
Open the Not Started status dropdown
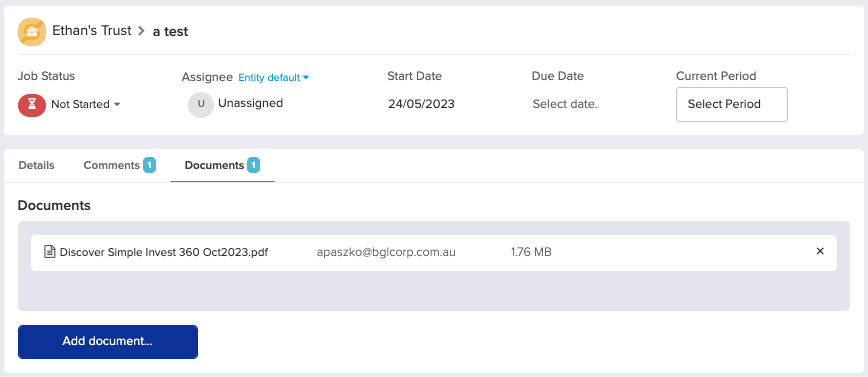point(85,104)
